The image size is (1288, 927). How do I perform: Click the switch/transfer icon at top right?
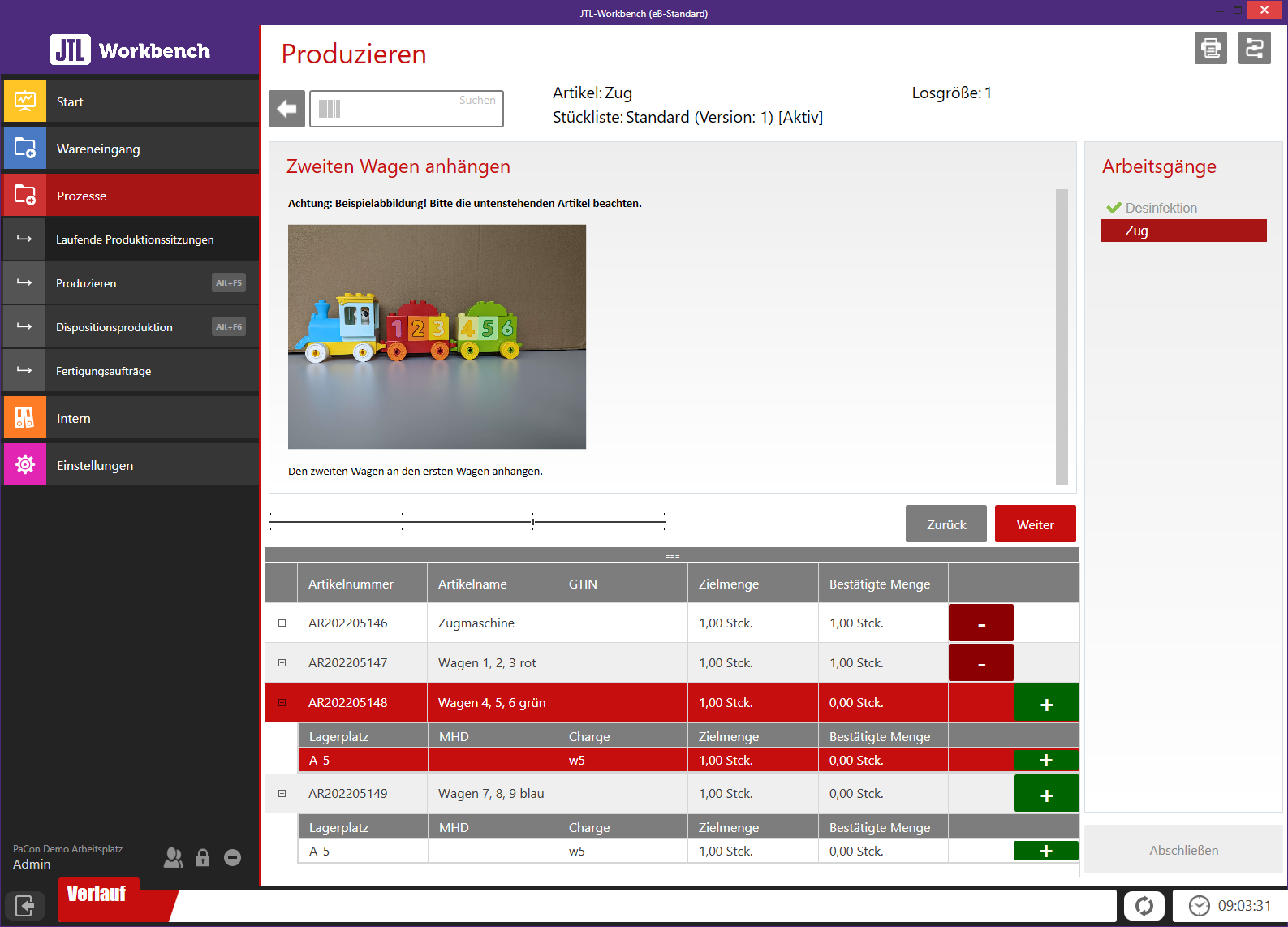coord(1254,48)
